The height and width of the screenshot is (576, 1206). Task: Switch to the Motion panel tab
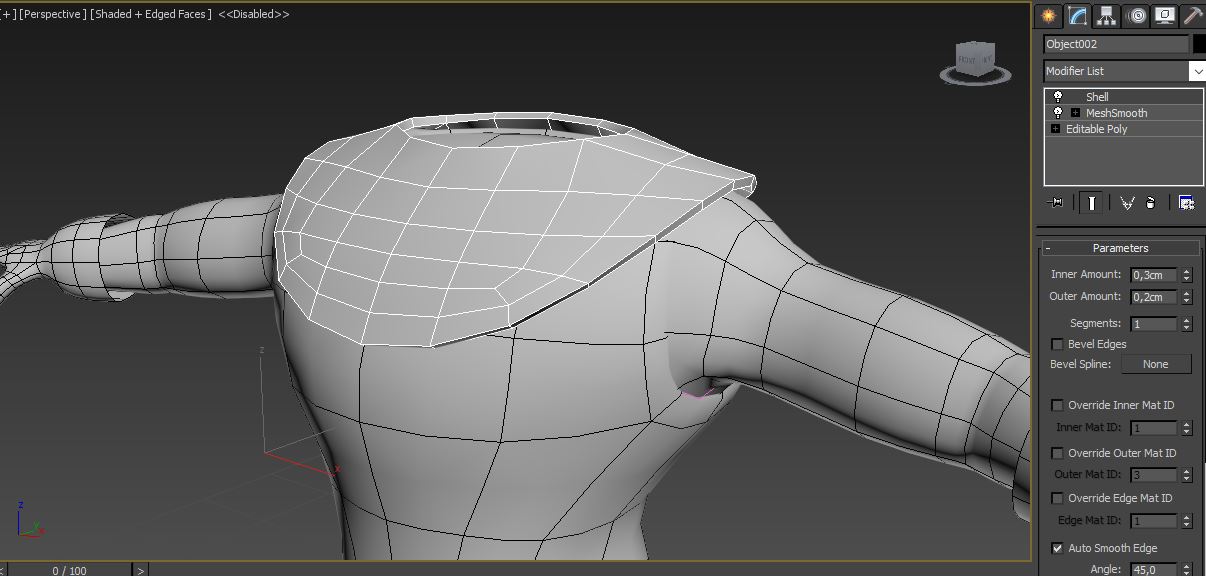click(x=1135, y=15)
